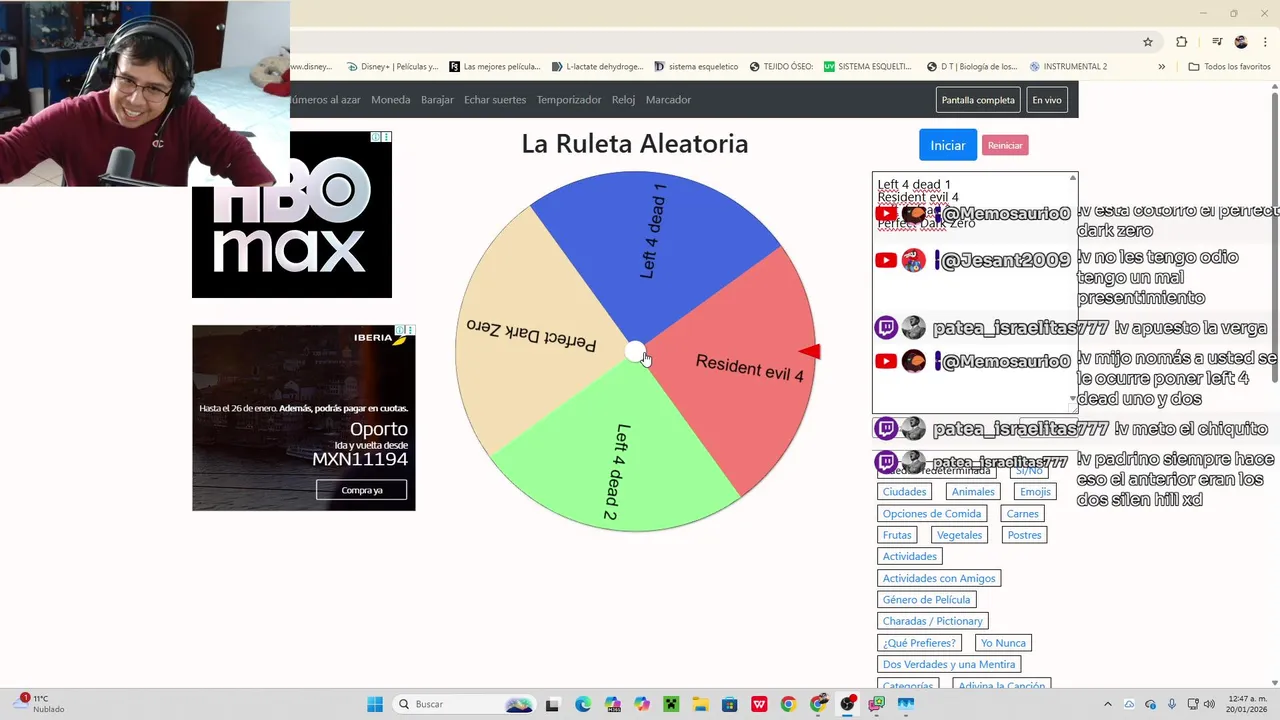Viewport: 1280px width, 720px height.
Task: Open the Chrome three-dot menu
Action: point(1264,42)
